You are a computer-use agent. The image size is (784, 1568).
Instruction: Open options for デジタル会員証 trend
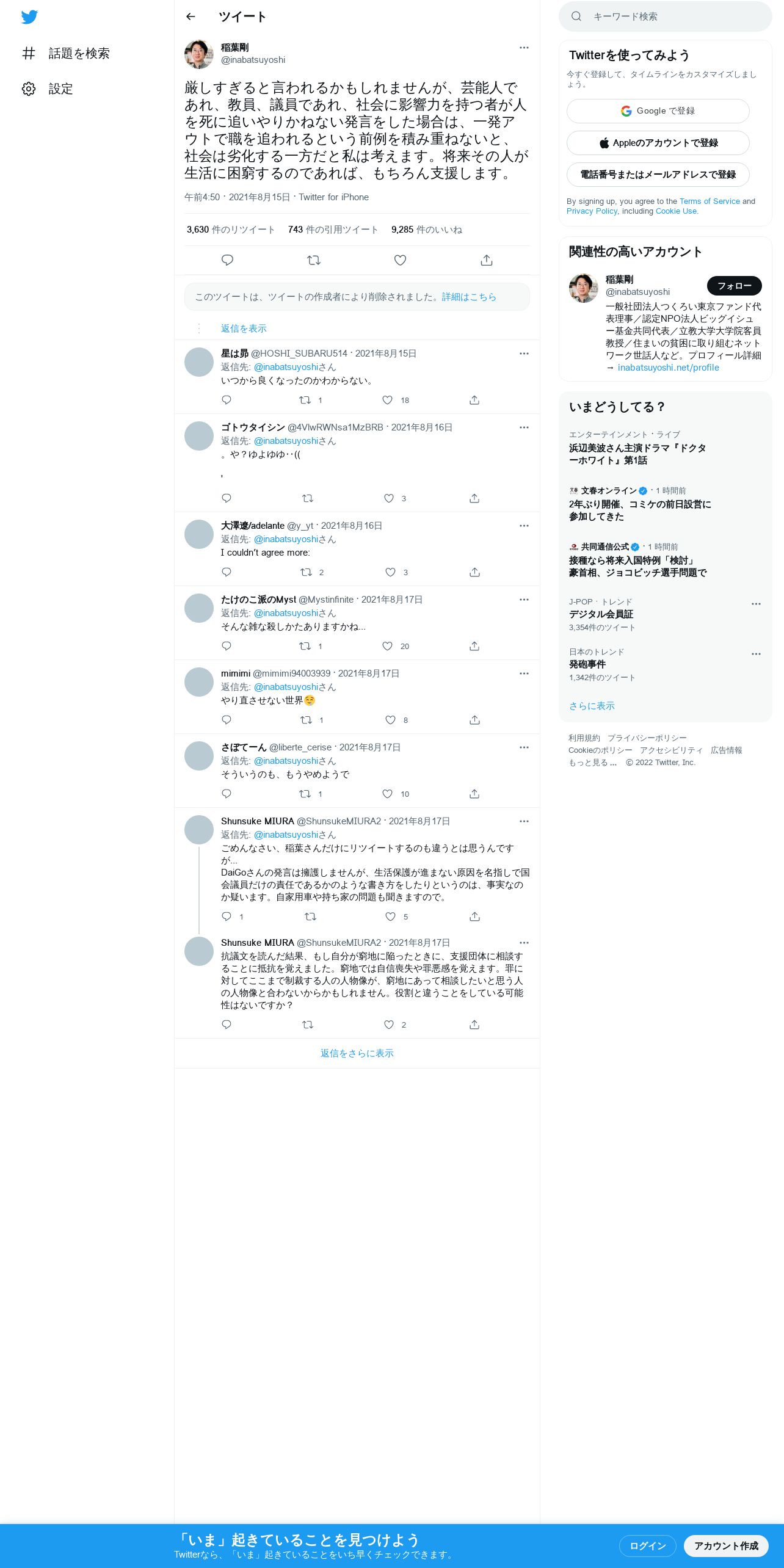click(756, 604)
